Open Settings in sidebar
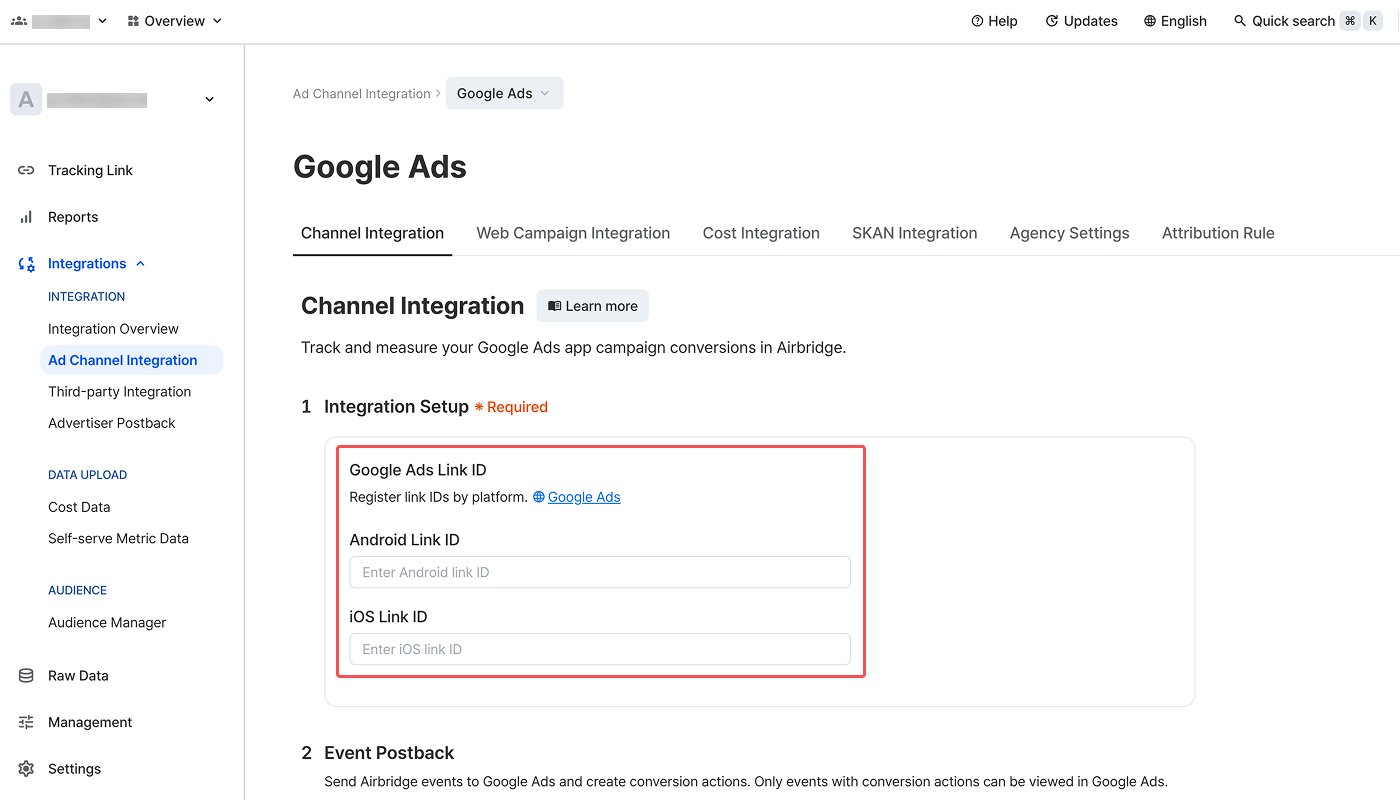This screenshot has height=800, width=1400. 74,769
